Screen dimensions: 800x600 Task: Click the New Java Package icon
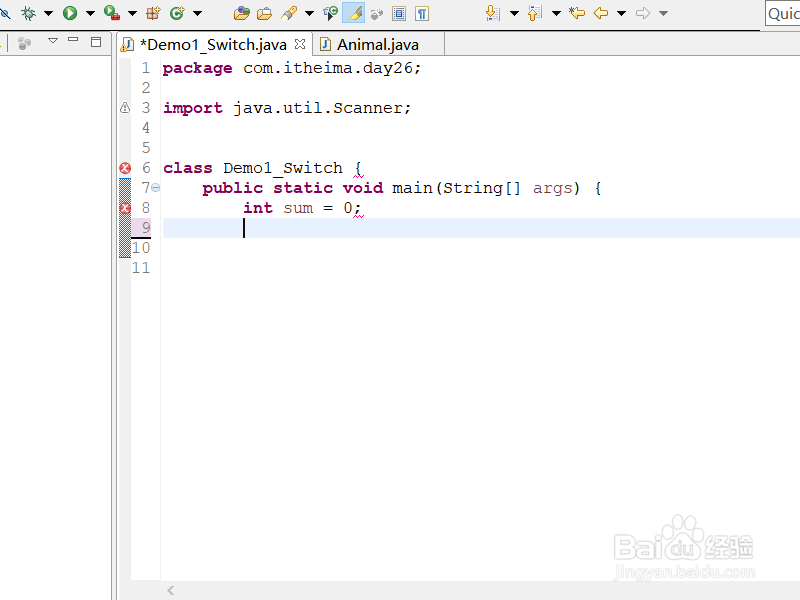pos(153,13)
